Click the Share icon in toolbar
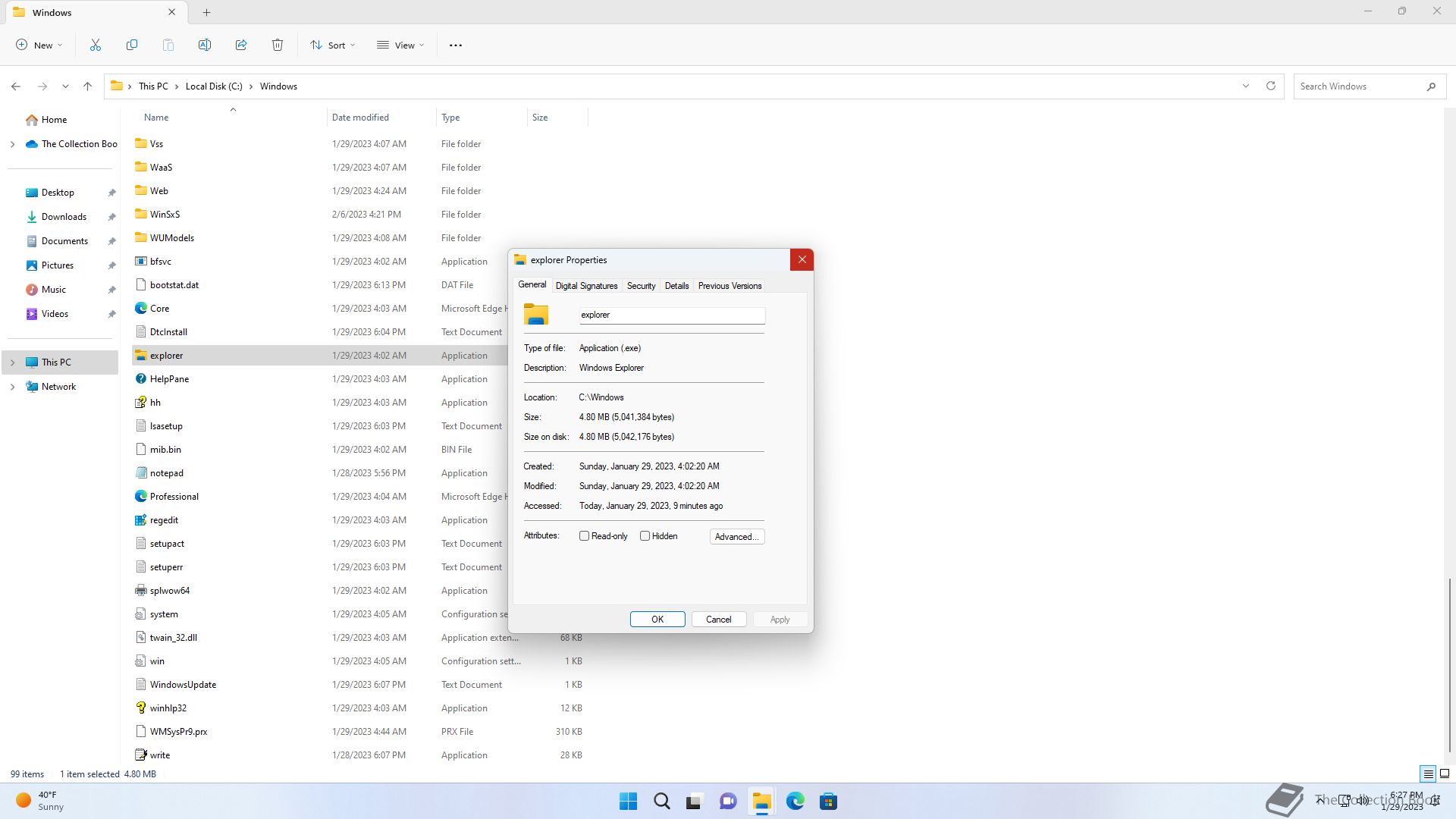Viewport: 1456px width, 819px height. click(x=241, y=45)
